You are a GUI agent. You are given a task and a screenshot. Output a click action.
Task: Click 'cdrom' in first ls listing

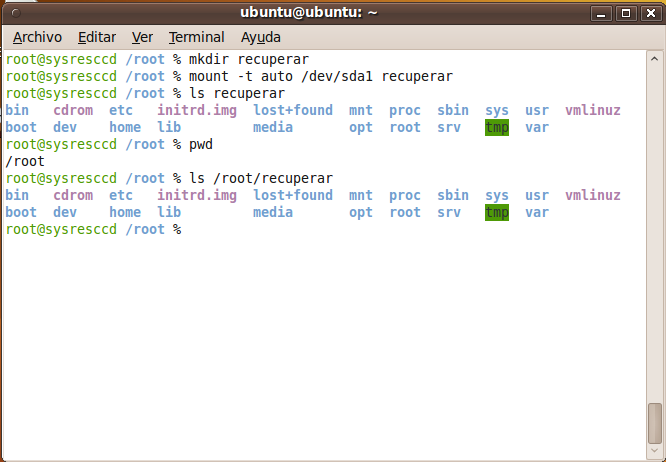pyautogui.click(x=73, y=110)
